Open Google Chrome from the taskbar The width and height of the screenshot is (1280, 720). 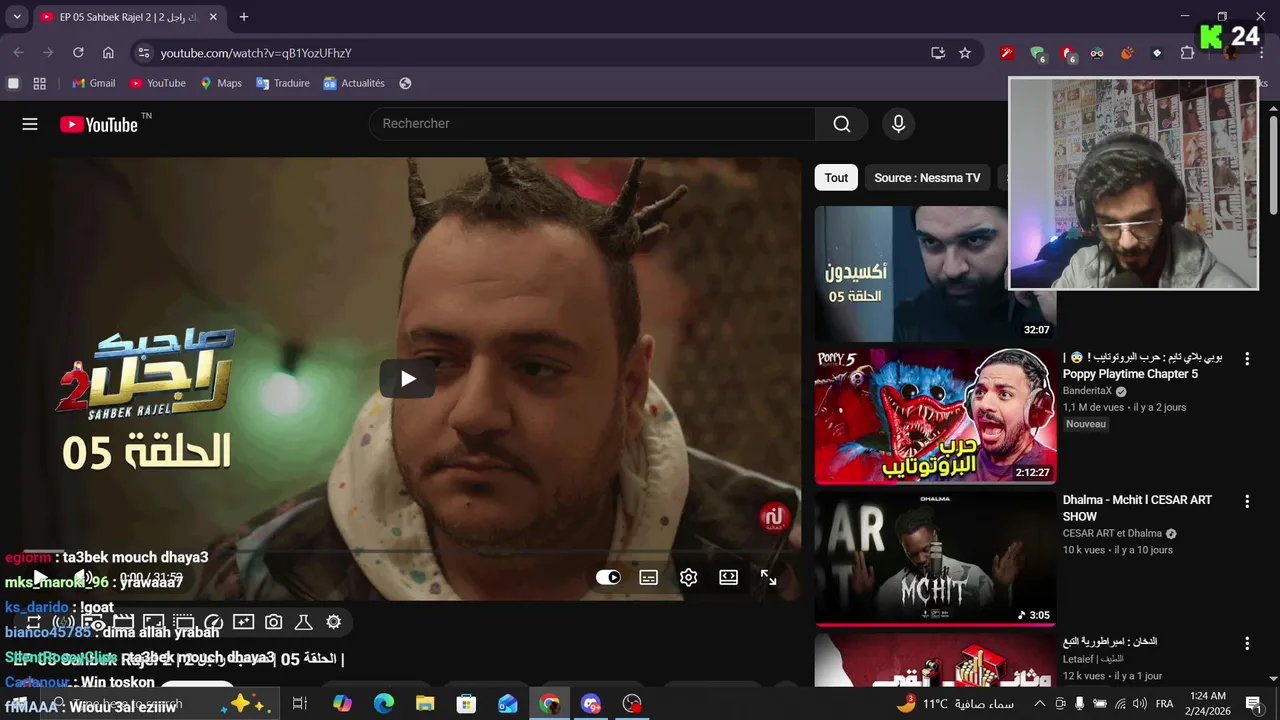(549, 704)
